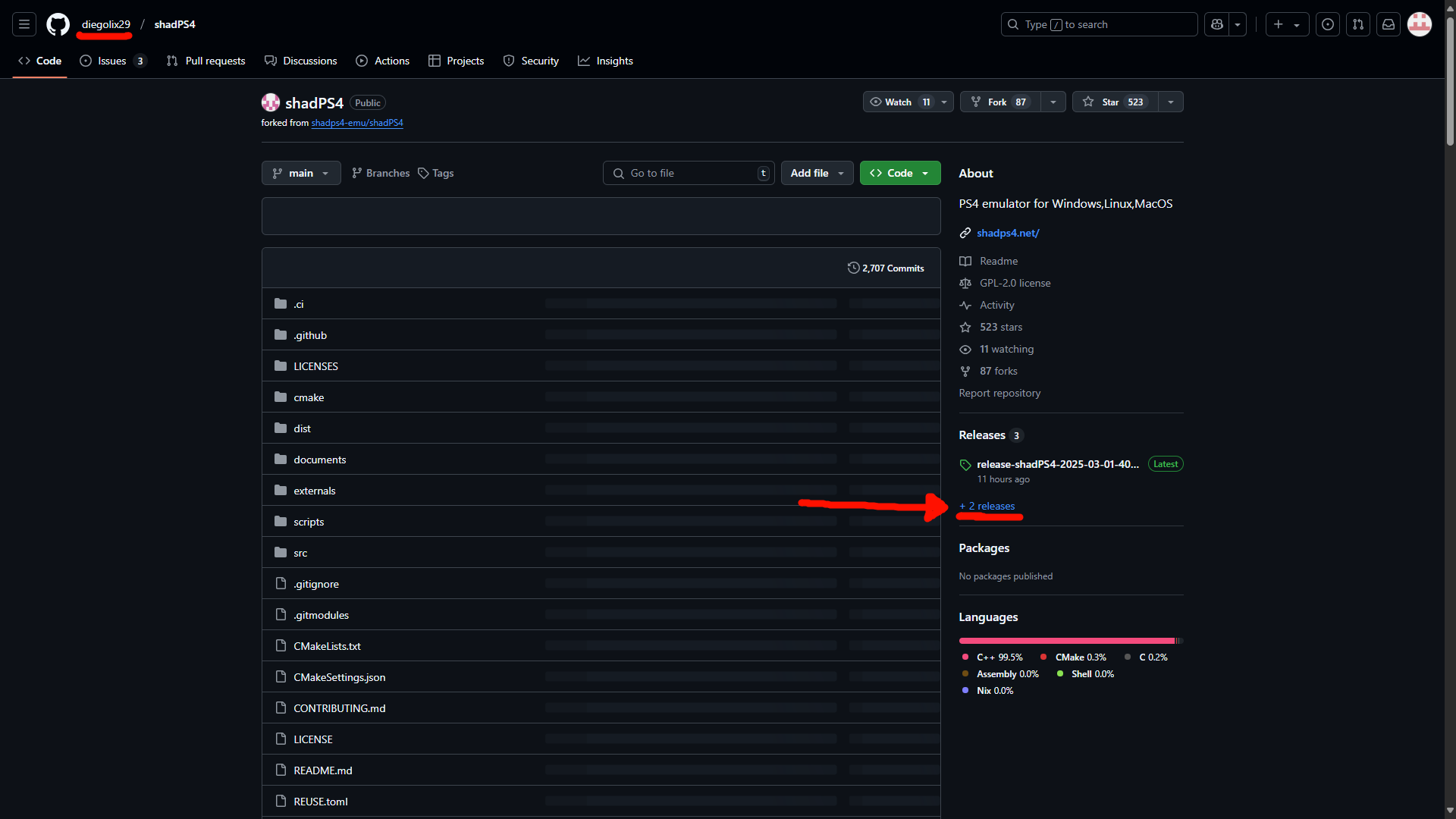This screenshot has height=819, width=1456.
Task: Click the shadPS4 repository avatar icon
Action: point(271,102)
